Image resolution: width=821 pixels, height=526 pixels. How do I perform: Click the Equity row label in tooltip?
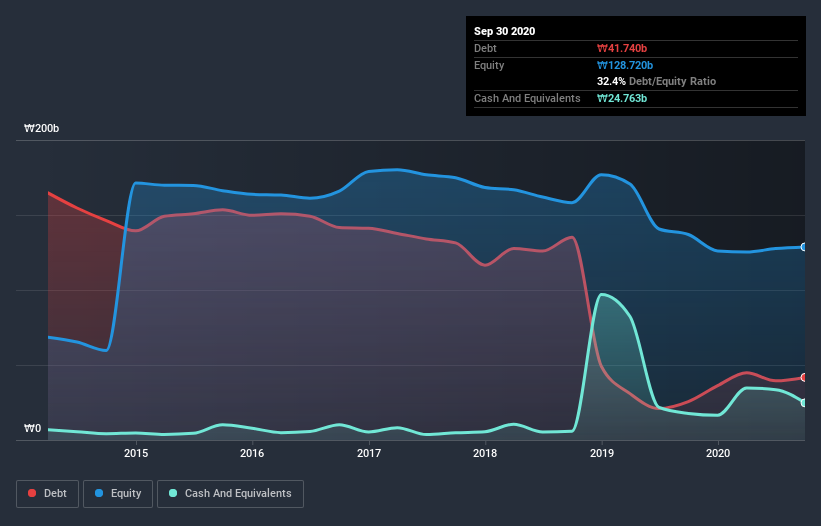489,65
